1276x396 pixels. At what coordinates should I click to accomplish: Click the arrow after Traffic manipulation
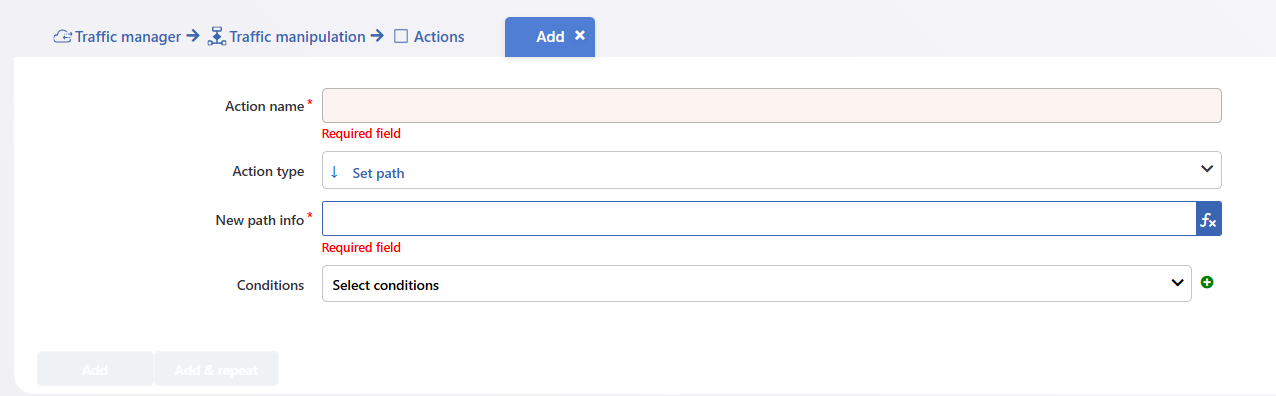click(x=377, y=37)
